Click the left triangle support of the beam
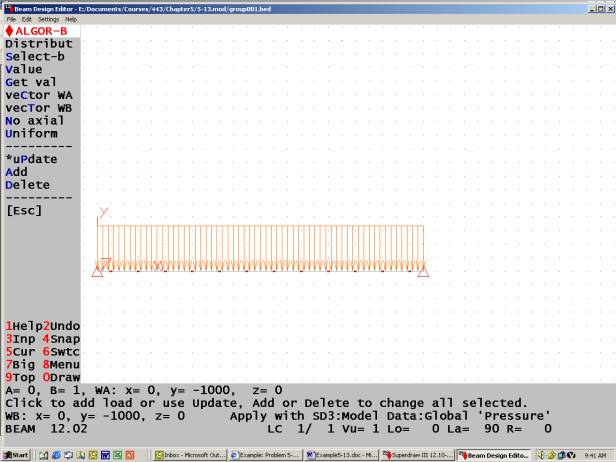The width and height of the screenshot is (616, 462). coord(97,271)
